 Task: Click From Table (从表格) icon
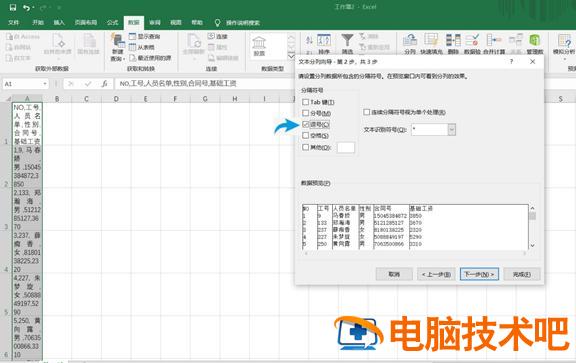point(133,47)
